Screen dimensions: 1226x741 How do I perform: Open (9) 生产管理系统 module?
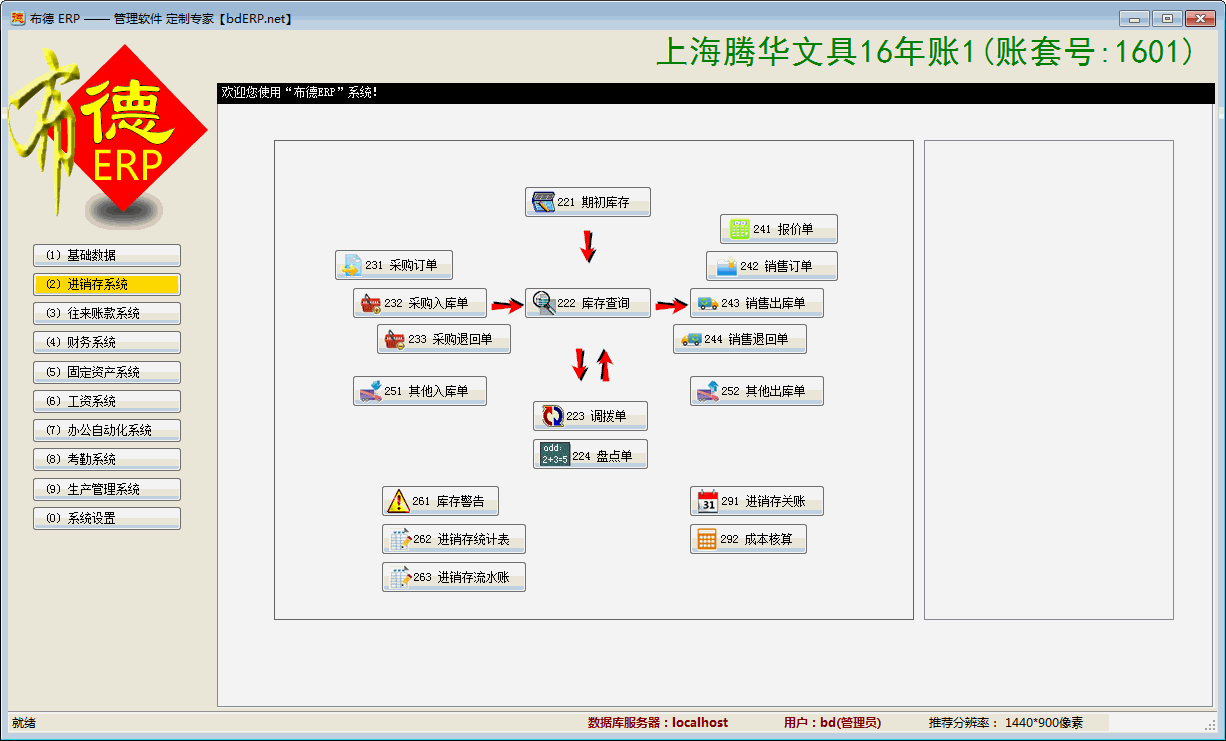(x=107, y=489)
